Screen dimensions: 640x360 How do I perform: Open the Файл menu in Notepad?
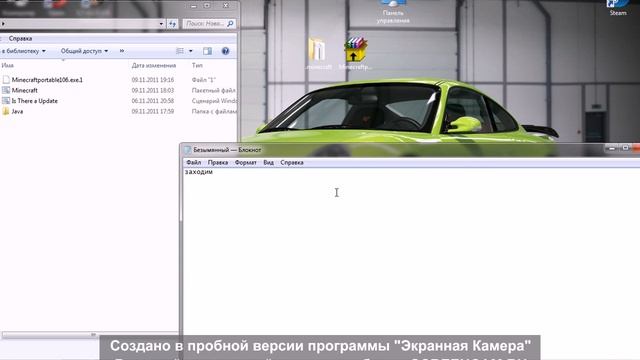point(193,162)
